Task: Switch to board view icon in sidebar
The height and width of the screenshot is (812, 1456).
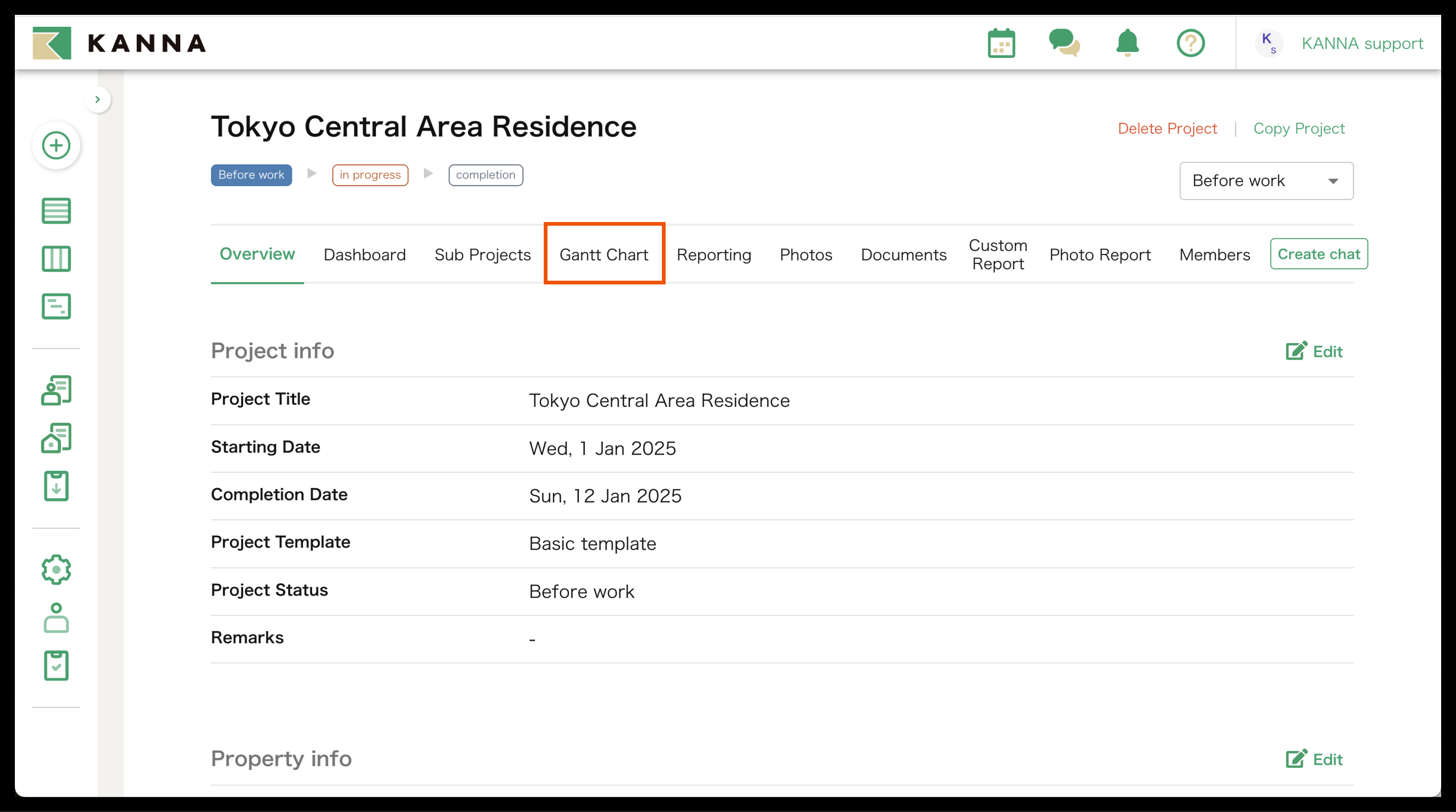Action: coord(56,259)
